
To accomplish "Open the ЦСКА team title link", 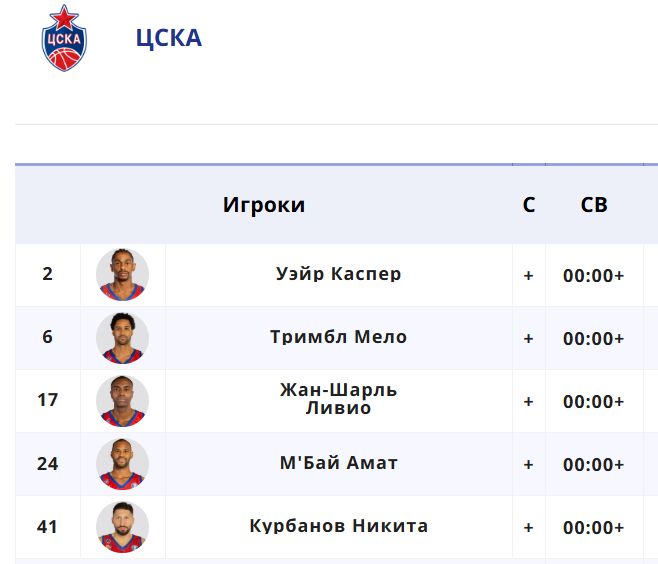I will tap(169, 38).
